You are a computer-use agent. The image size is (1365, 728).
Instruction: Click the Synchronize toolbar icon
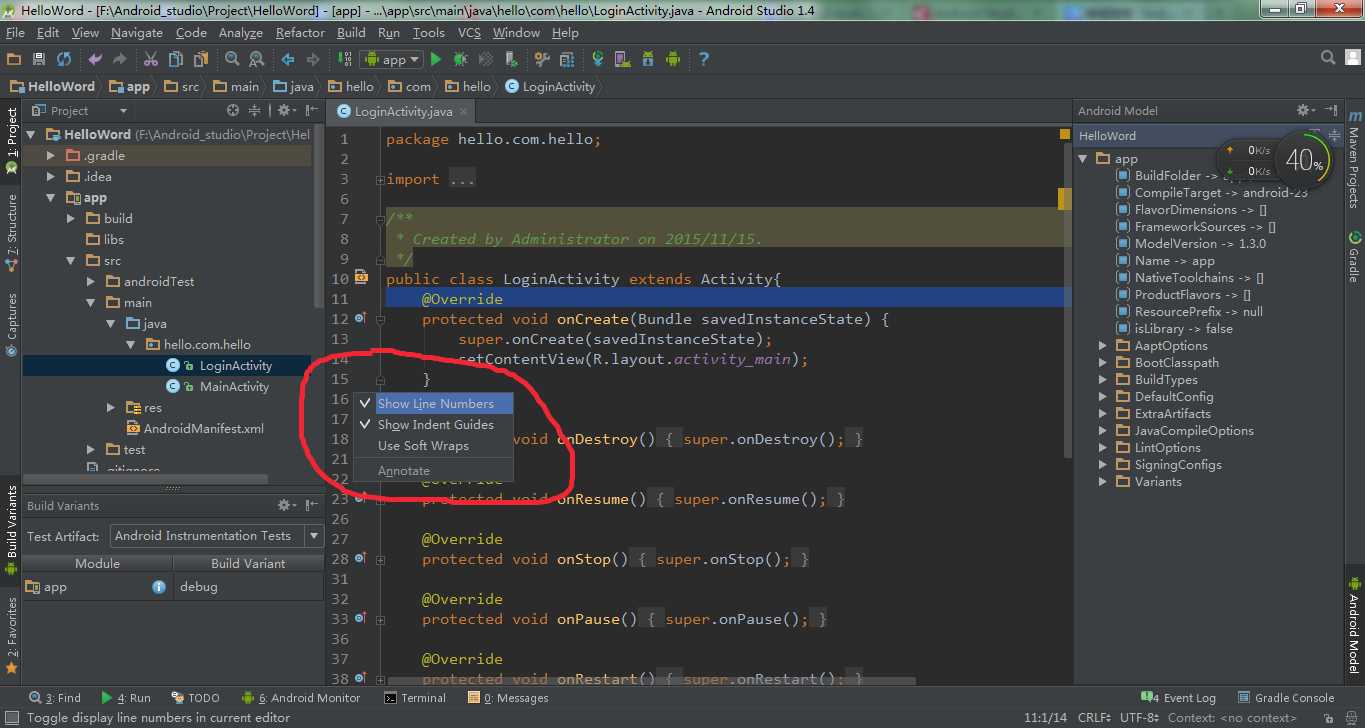[x=64, y=59]
